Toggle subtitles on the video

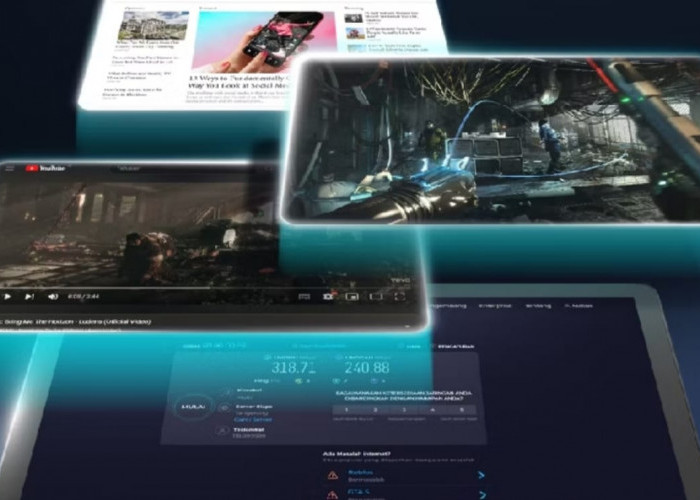[x=306, y=296]
